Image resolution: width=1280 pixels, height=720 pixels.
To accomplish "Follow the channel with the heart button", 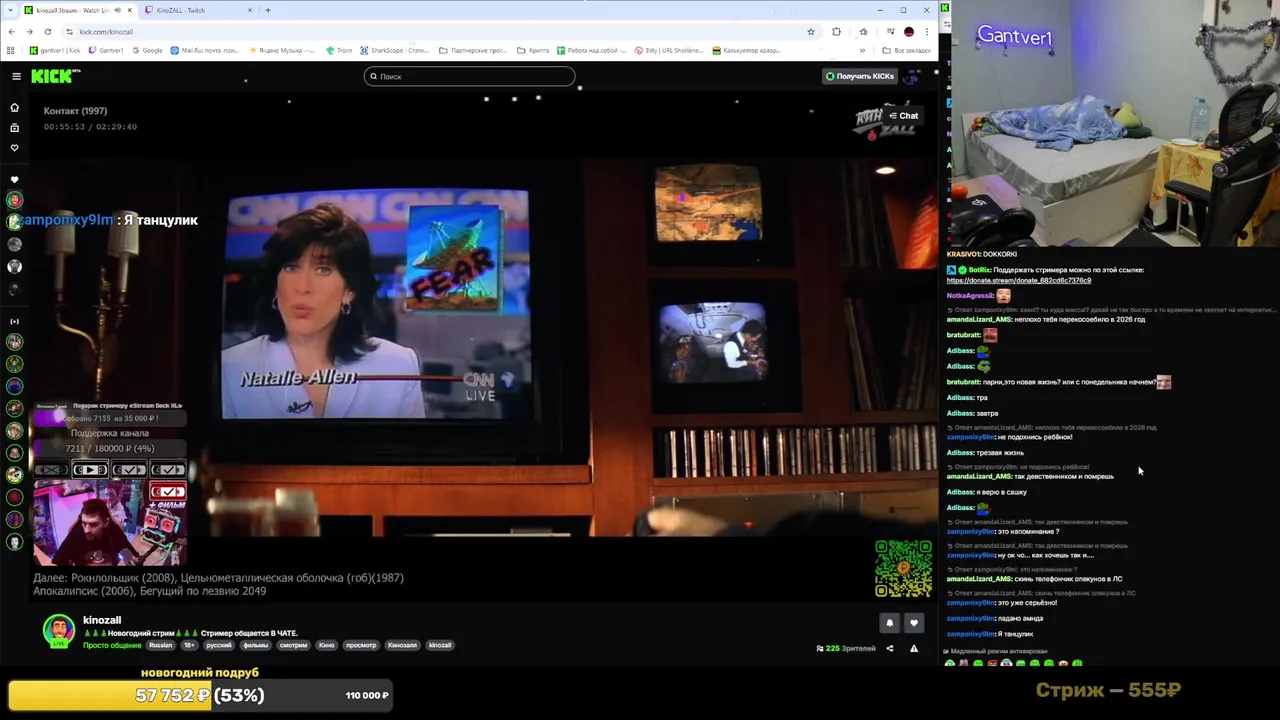I will (x=913, y=623).
